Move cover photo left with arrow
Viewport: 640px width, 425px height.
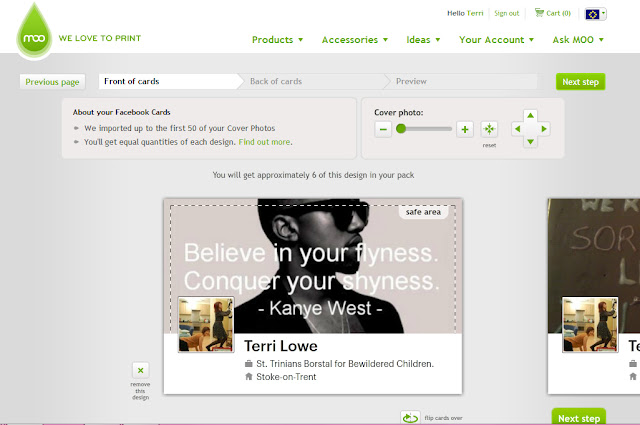point(518,129)
